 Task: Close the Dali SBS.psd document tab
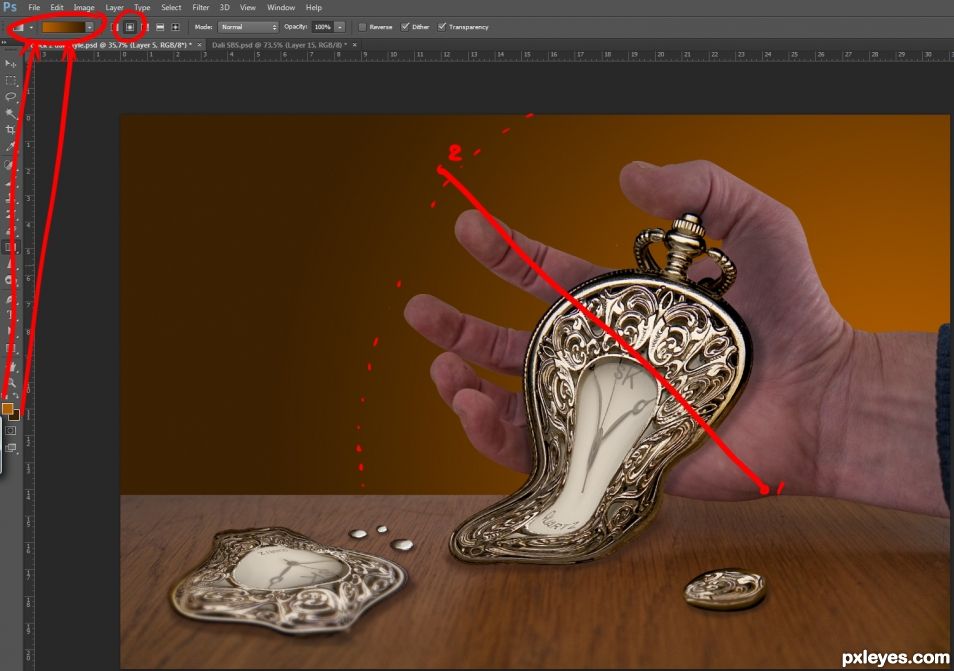(355, 45)
